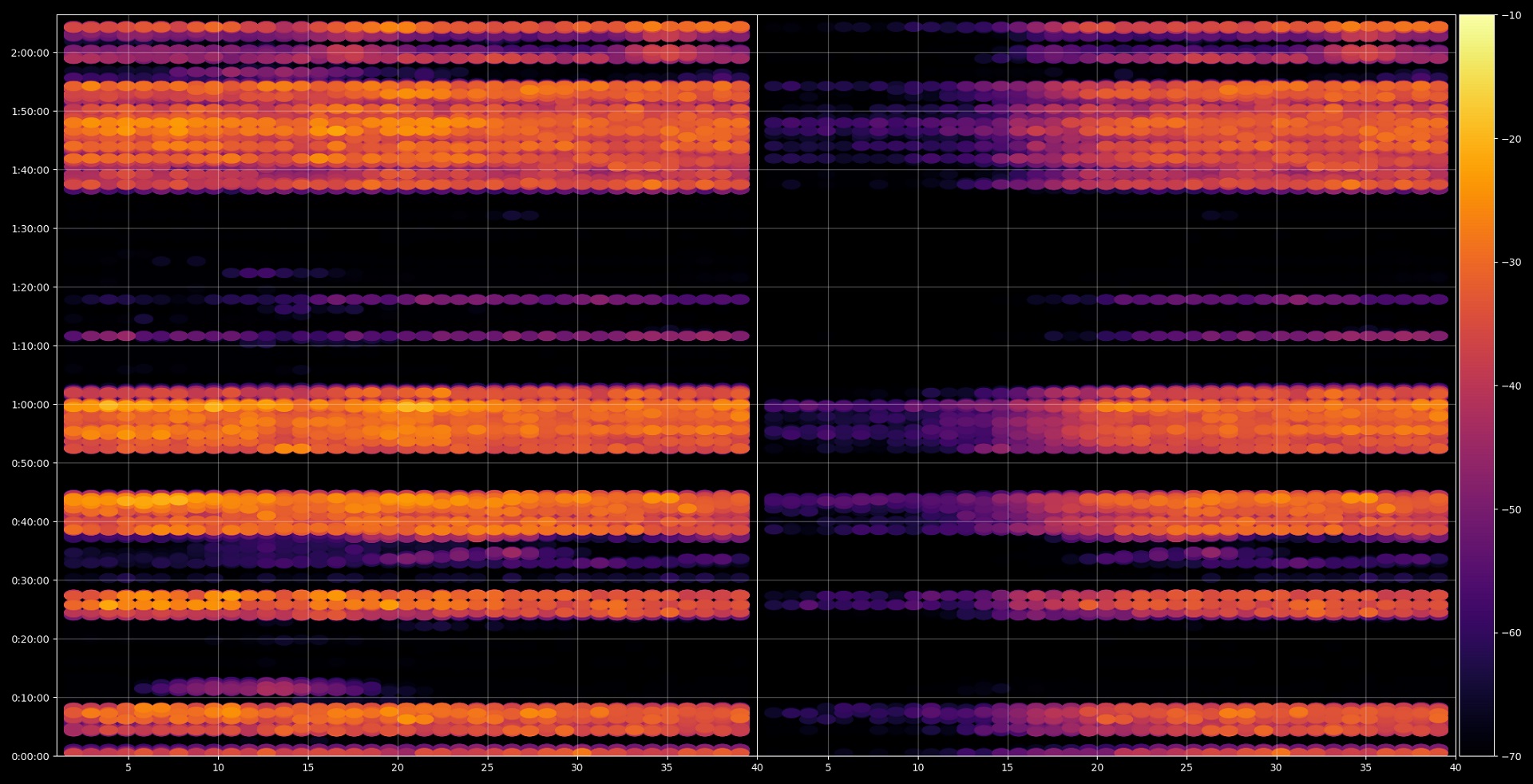Click the 1:10:00 y-axis tick label

tap(30, 346)
